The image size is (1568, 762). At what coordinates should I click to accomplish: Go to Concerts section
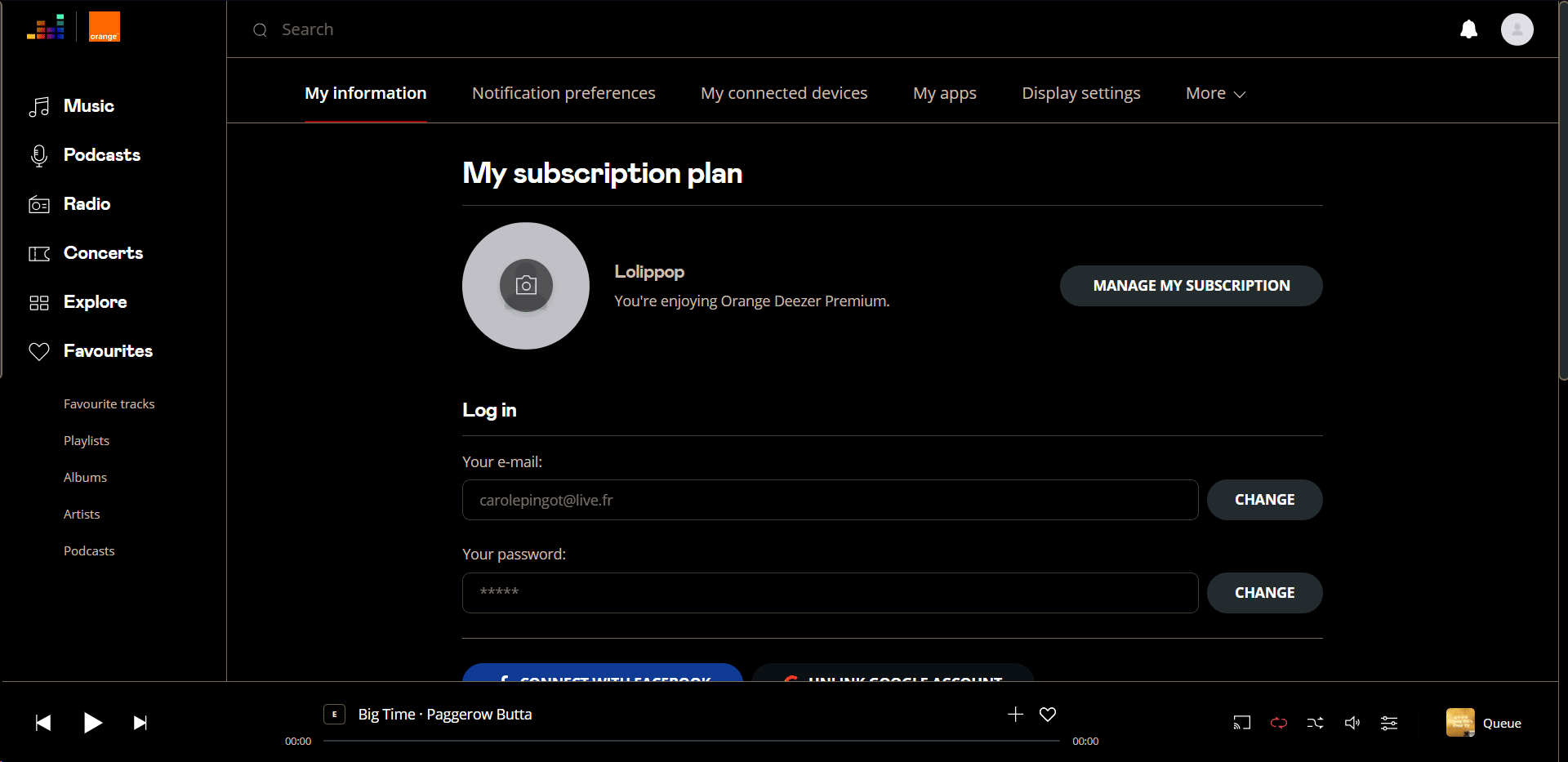point(103,253)
